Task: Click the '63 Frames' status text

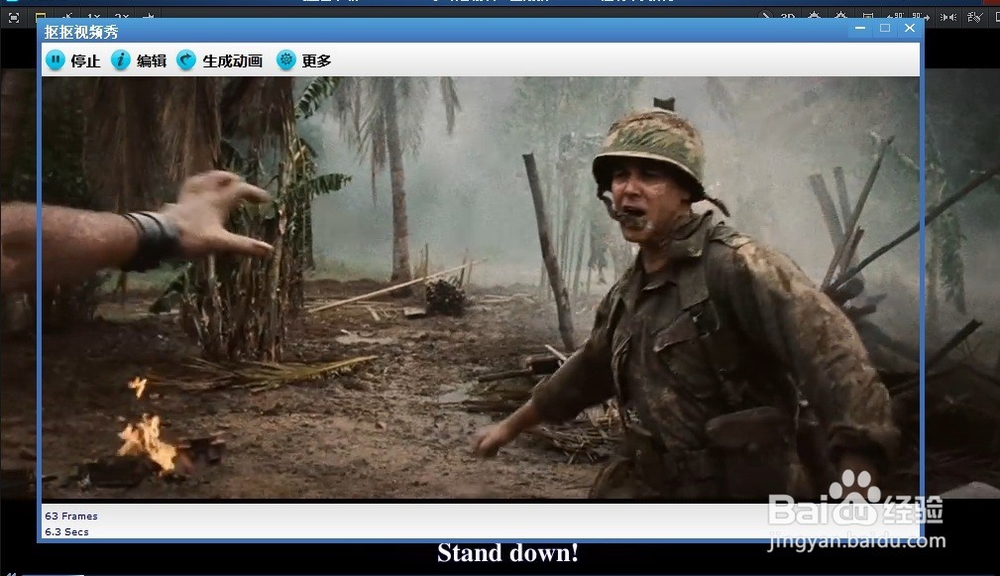Action: (71, 516)
